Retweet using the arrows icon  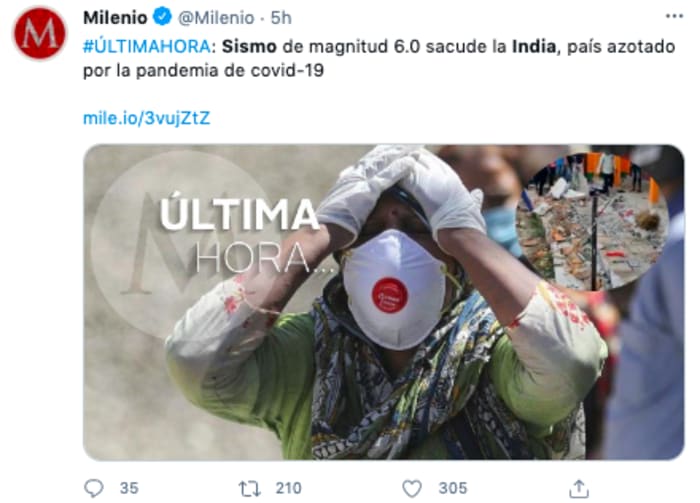coord(249,489)
